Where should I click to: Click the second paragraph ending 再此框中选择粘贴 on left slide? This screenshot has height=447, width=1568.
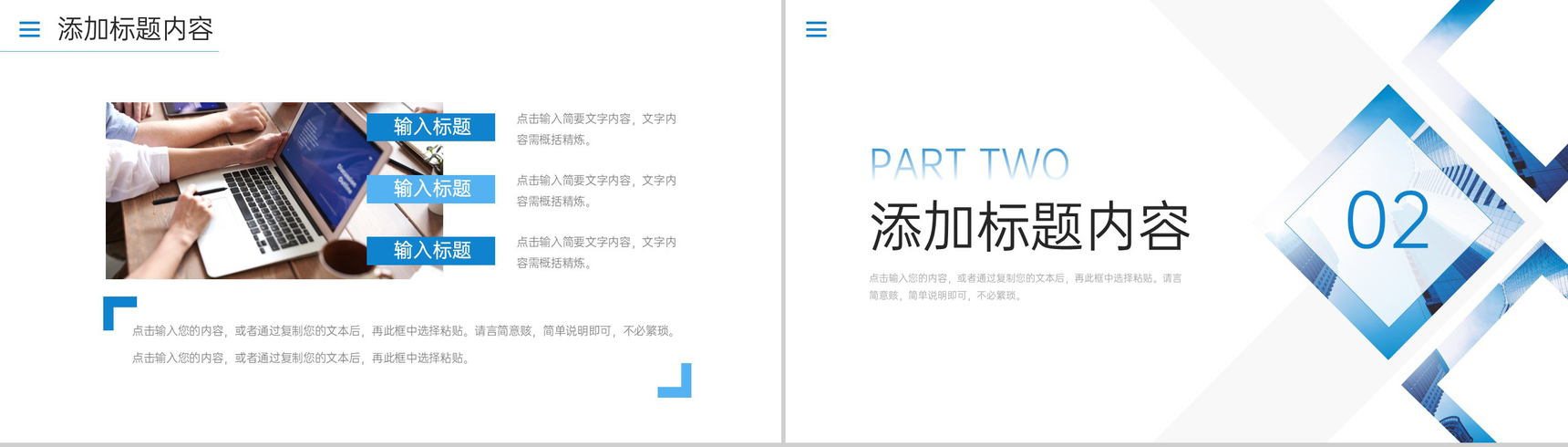(x=303, y=358)
